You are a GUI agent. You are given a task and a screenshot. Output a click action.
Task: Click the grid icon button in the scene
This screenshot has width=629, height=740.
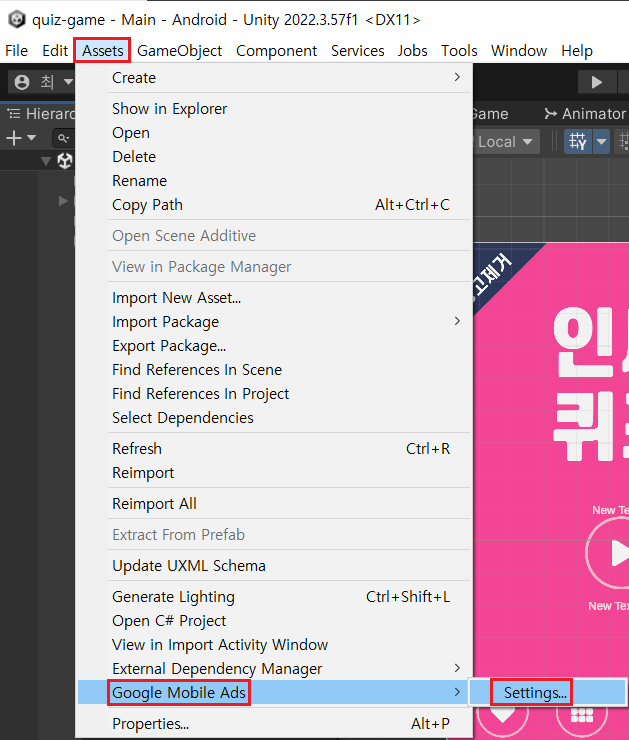click(582, 717)
